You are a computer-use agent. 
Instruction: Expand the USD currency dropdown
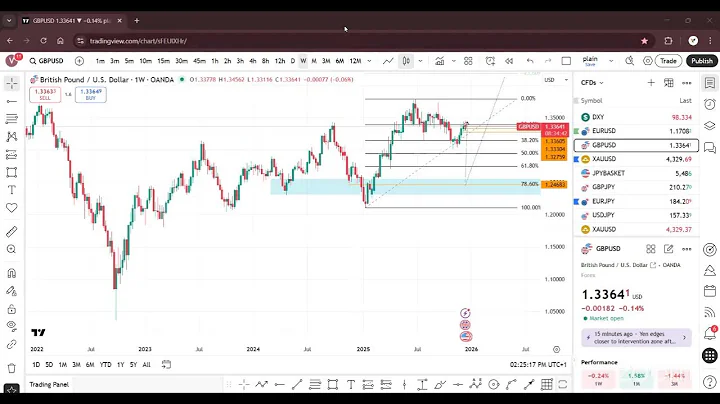click(556, 80)
